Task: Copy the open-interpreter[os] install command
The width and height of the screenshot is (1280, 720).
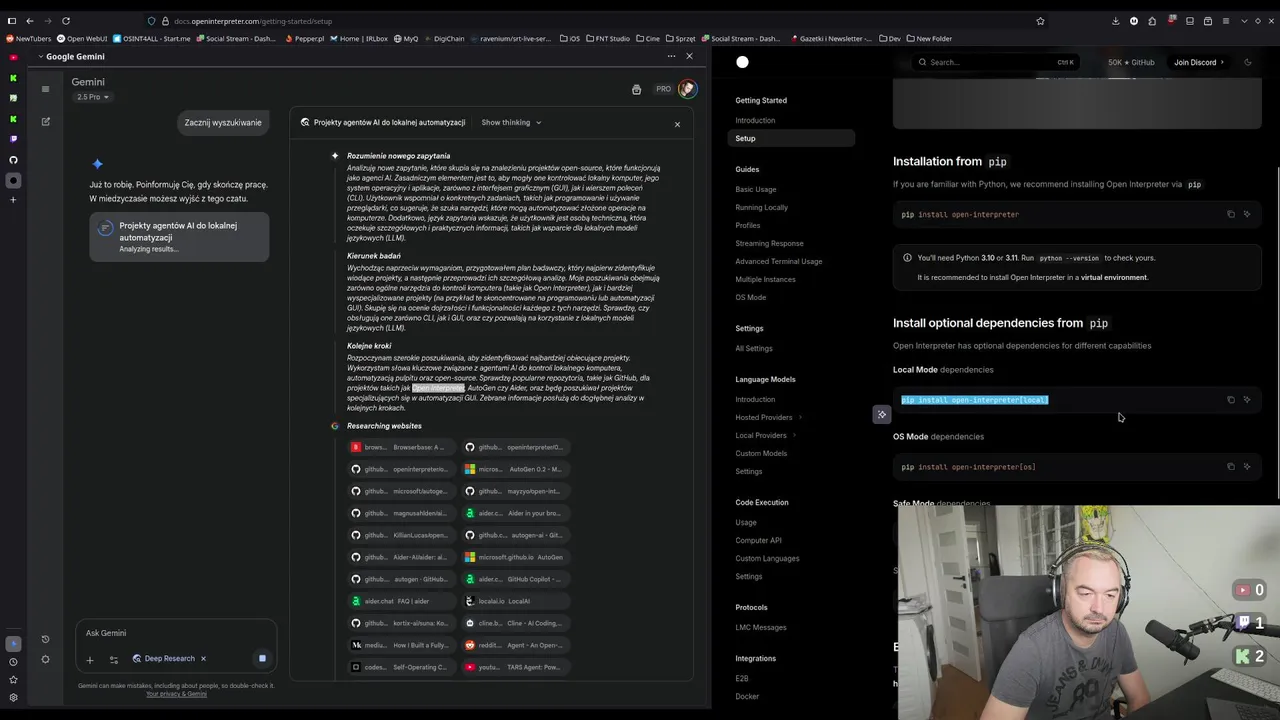Action: [1231, 466]
